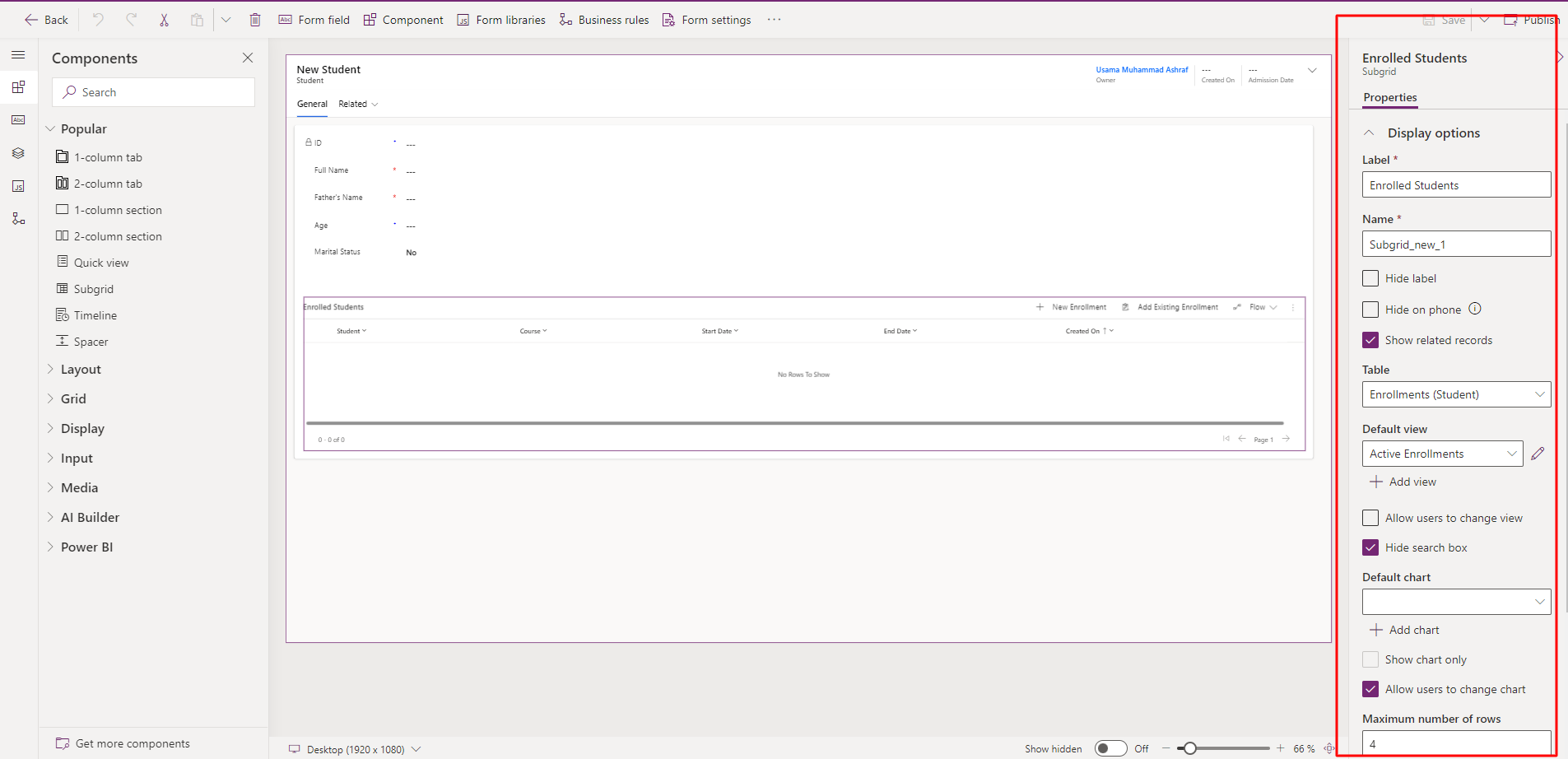The image size is (1568, 759).
Task: Open the Table dropdown Enrollments (Student)
Action: point(1456,394)
